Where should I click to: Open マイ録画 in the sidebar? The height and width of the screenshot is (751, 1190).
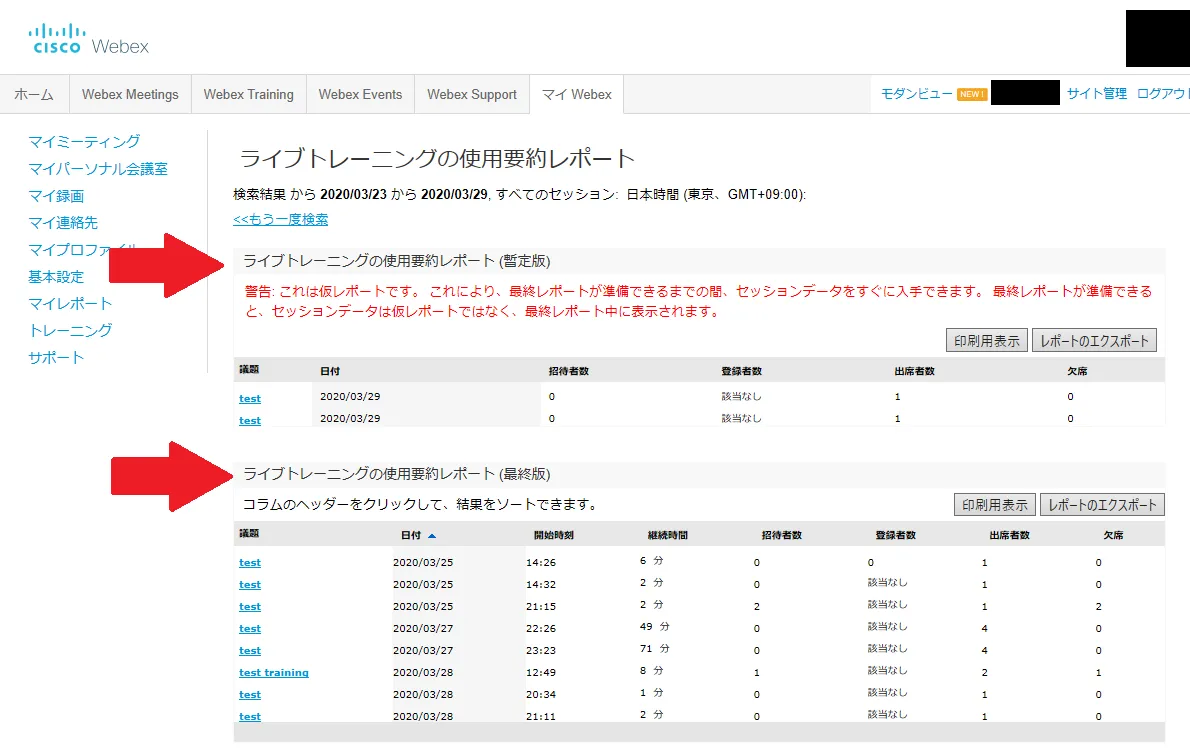click(x=56, y=196)
